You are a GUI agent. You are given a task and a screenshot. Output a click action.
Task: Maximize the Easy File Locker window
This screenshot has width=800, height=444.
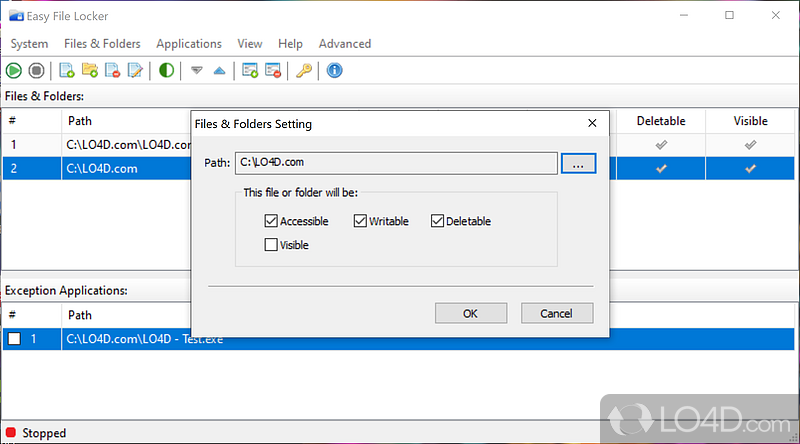(x=730, y=15)
